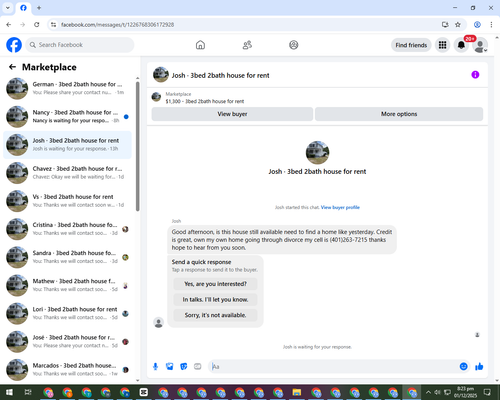Open German's 3bed 2bath conversation
The image size is (500, 400).
click(x=67, y=88)
